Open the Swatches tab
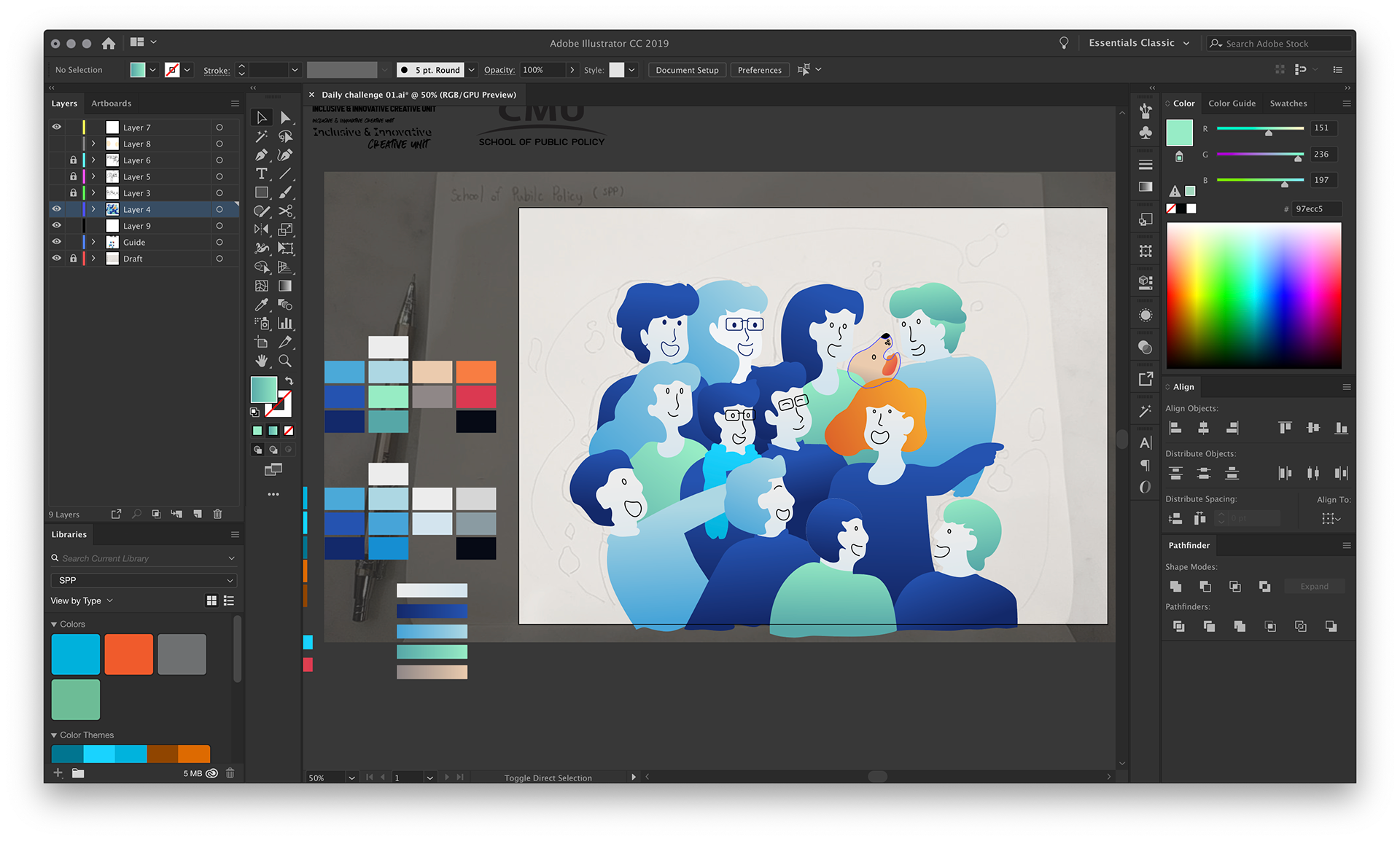Screen dimensions: 1400x841 pos(1288,103)
